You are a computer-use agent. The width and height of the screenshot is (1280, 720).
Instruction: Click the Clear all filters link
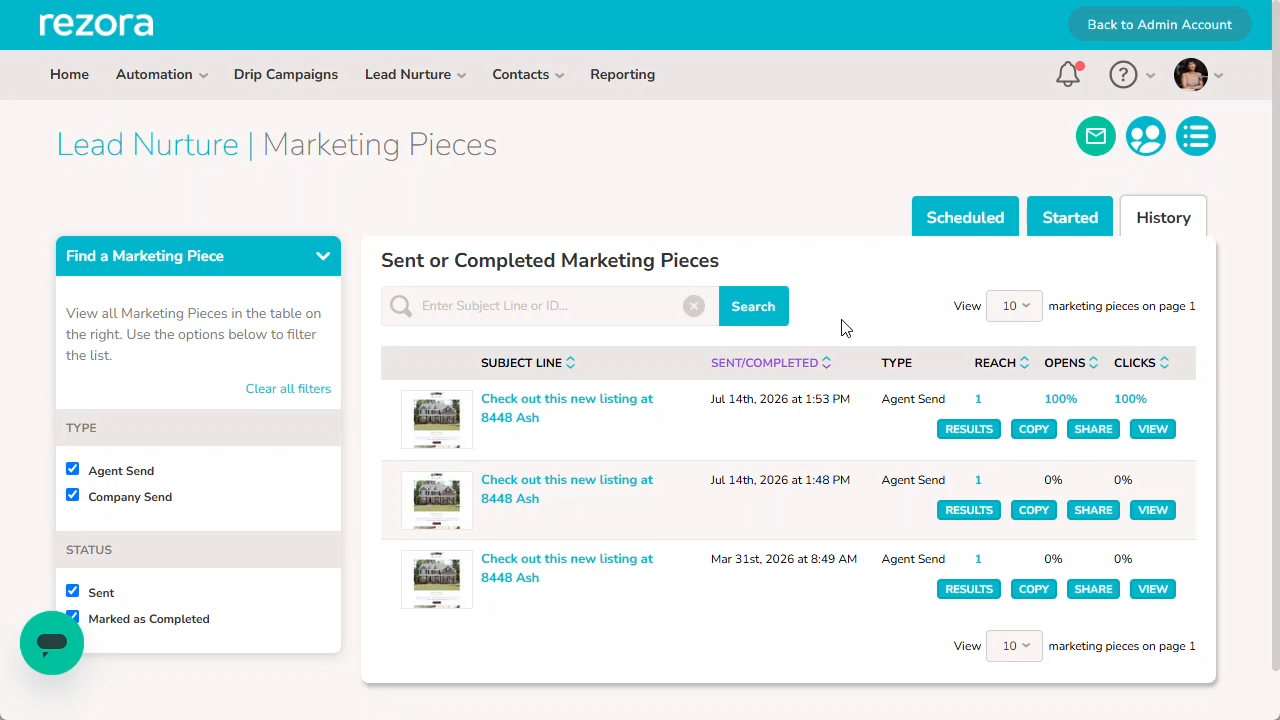[x=288, y=388]
